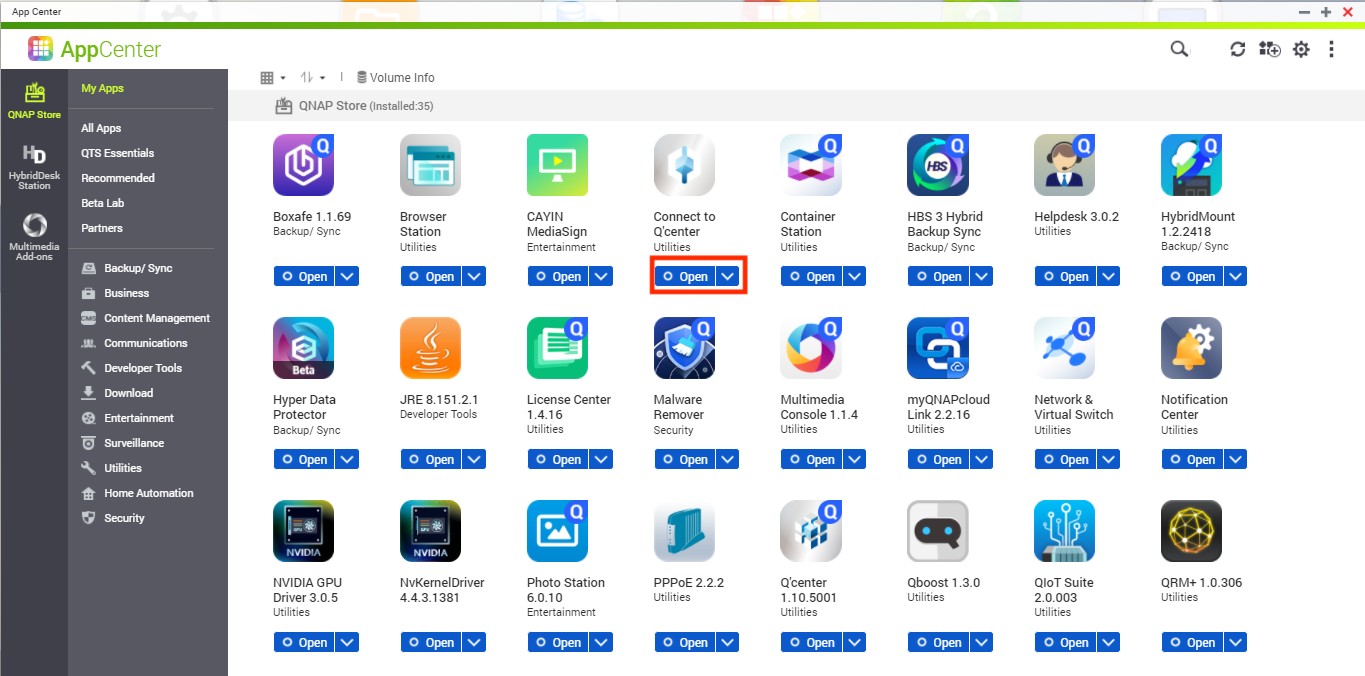Expand the sort order dropdown
Image resolution: width=1365 pixels, height=676 pixels.
(314, 77)
